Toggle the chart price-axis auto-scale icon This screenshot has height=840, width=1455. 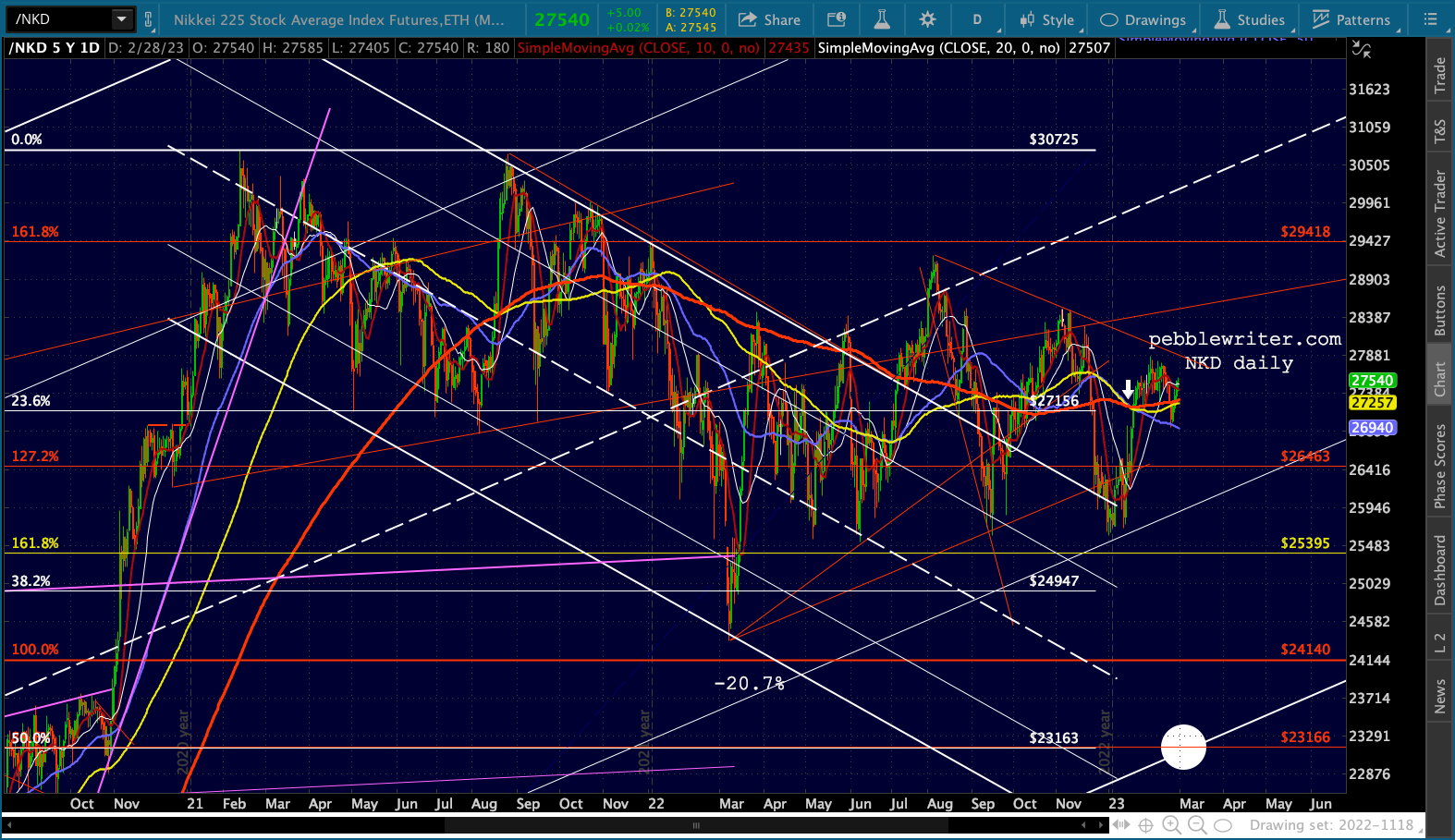(1362, 50)
